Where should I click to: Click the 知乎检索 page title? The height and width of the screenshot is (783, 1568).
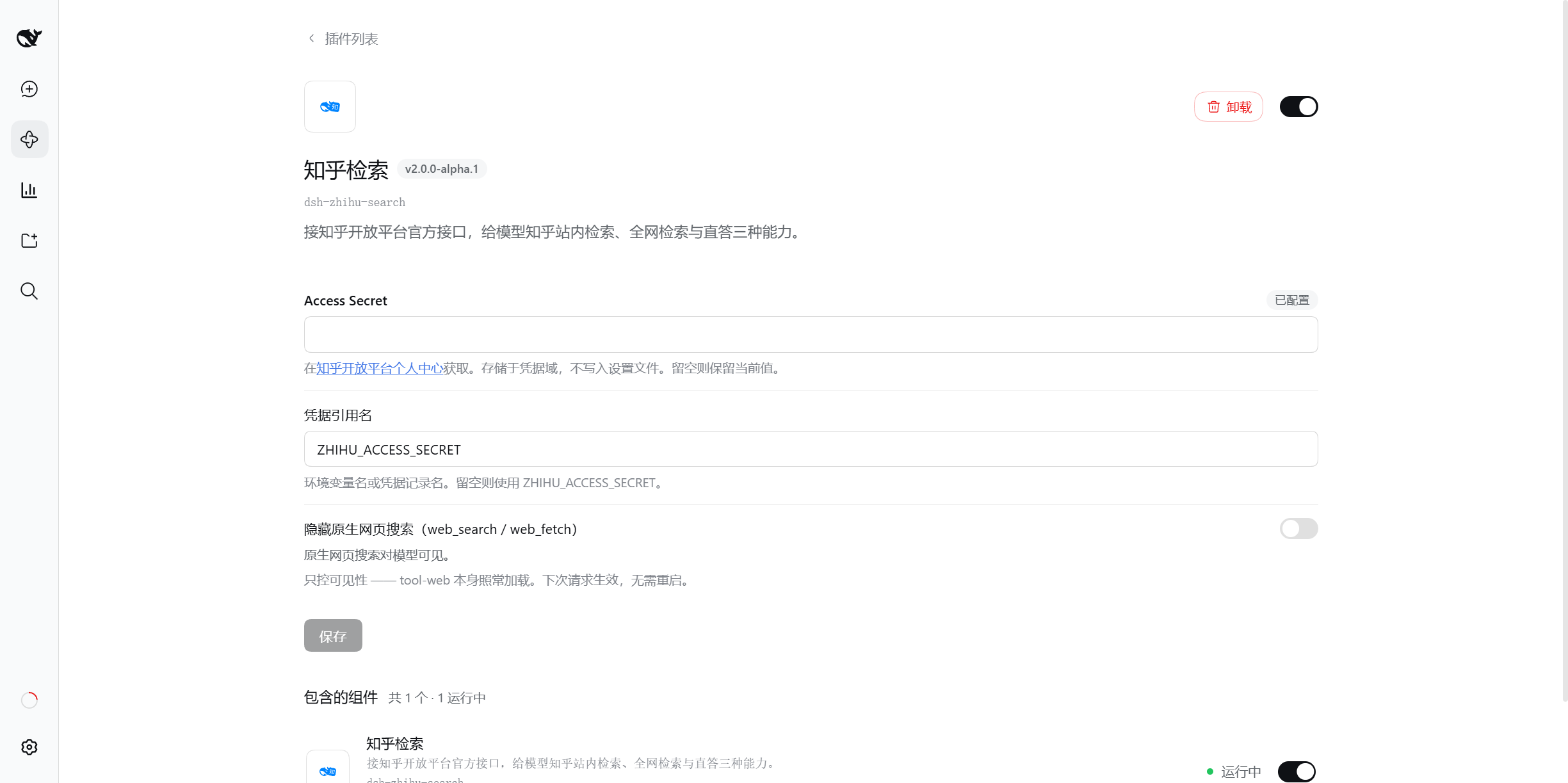coord(346,170)
